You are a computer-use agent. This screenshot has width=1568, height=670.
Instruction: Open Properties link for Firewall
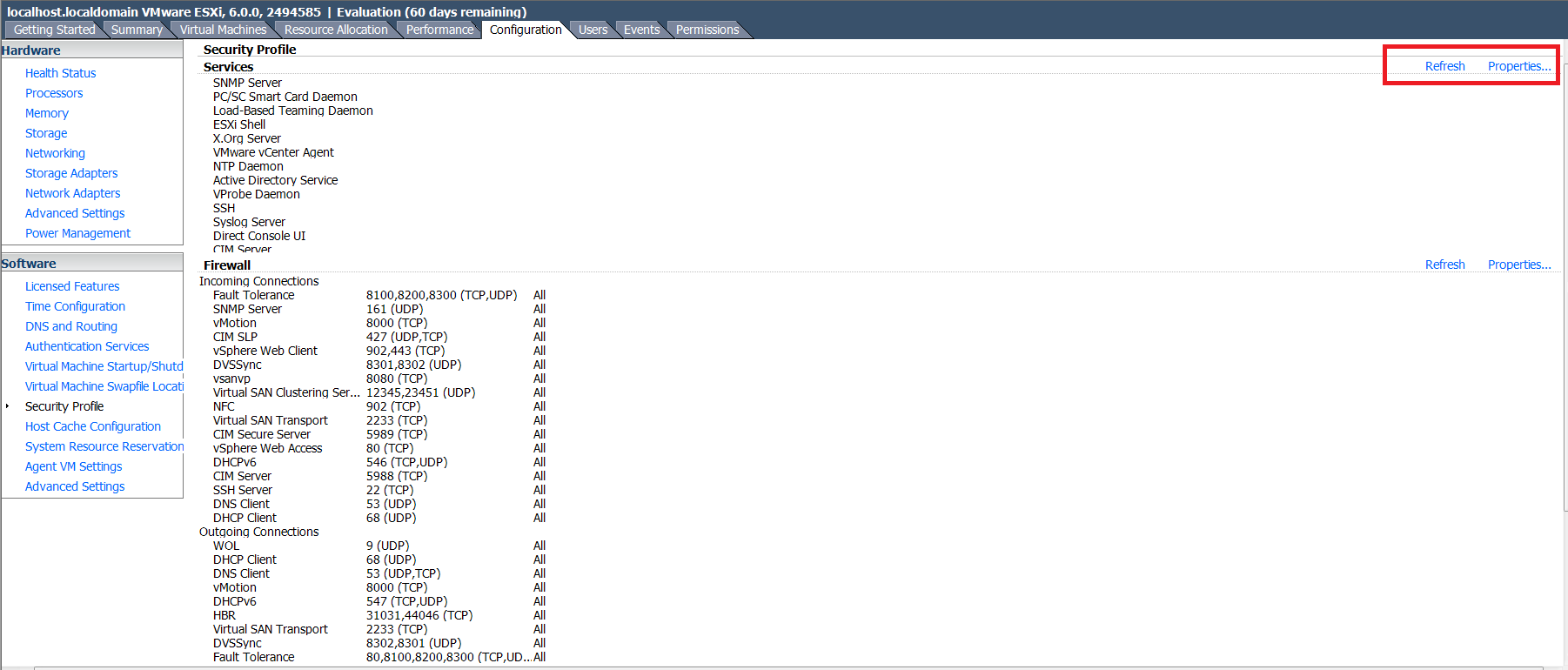coord(1519,265)
